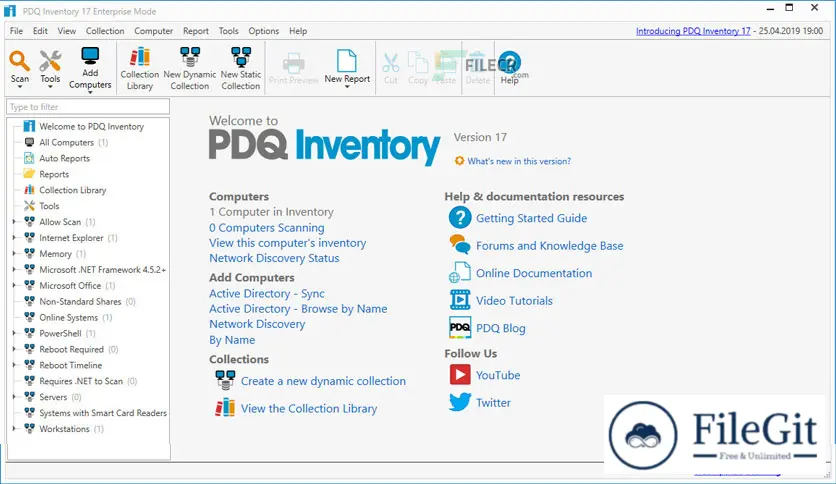Click the Cut scissors icon
The width and height of the screenshot is (836, 484).
tap(391, 63)
